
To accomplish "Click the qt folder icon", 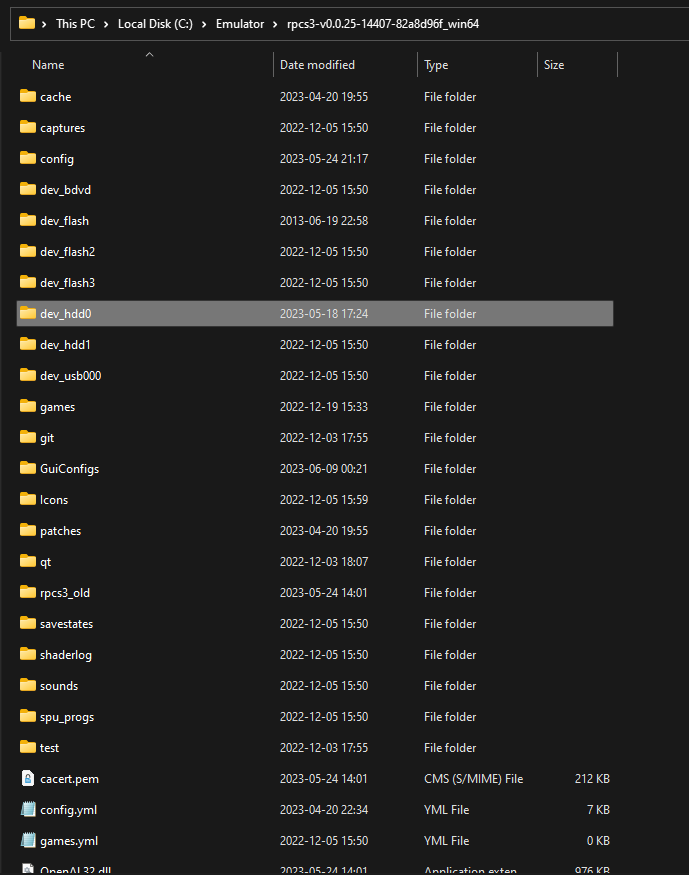I will pos(27,561).
